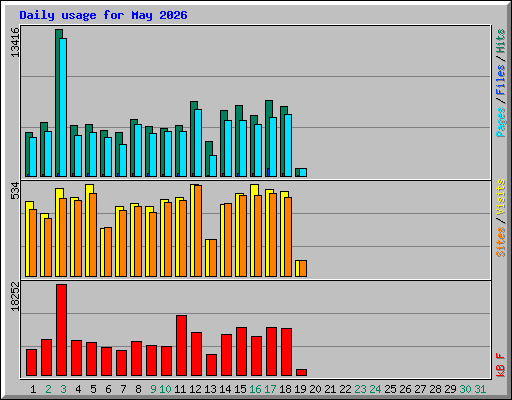Screen dimensions: 512x400
Task: Click day 13 on the x-axis
Action: (210, 389)
